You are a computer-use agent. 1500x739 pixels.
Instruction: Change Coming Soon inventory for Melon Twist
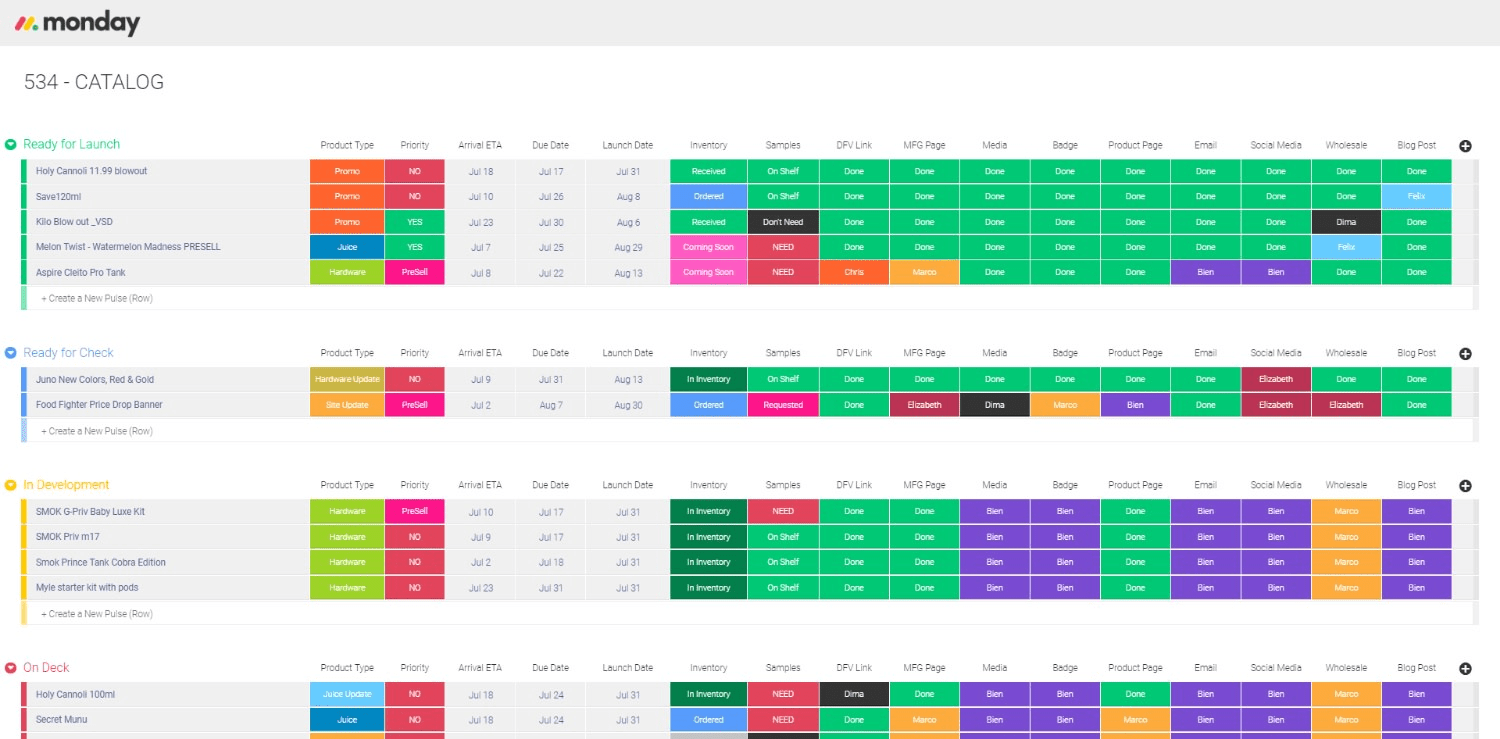tap(709, 247)
